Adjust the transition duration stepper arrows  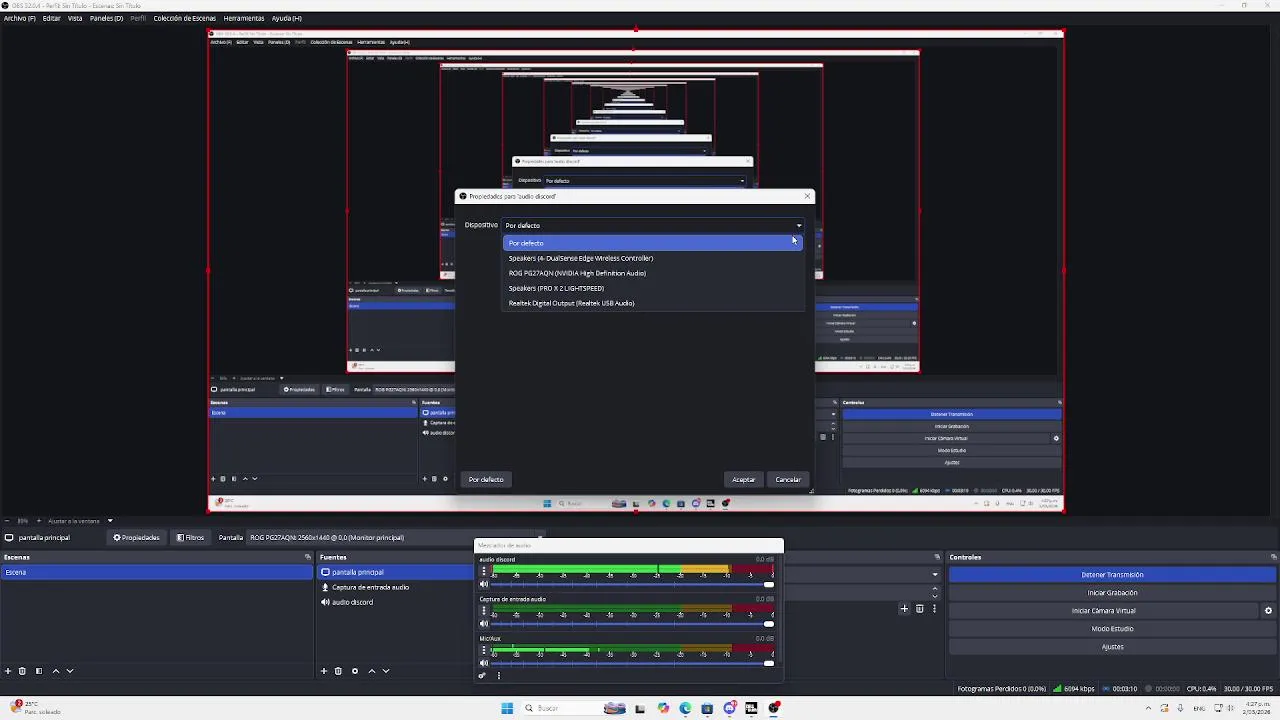click(935, 592)
